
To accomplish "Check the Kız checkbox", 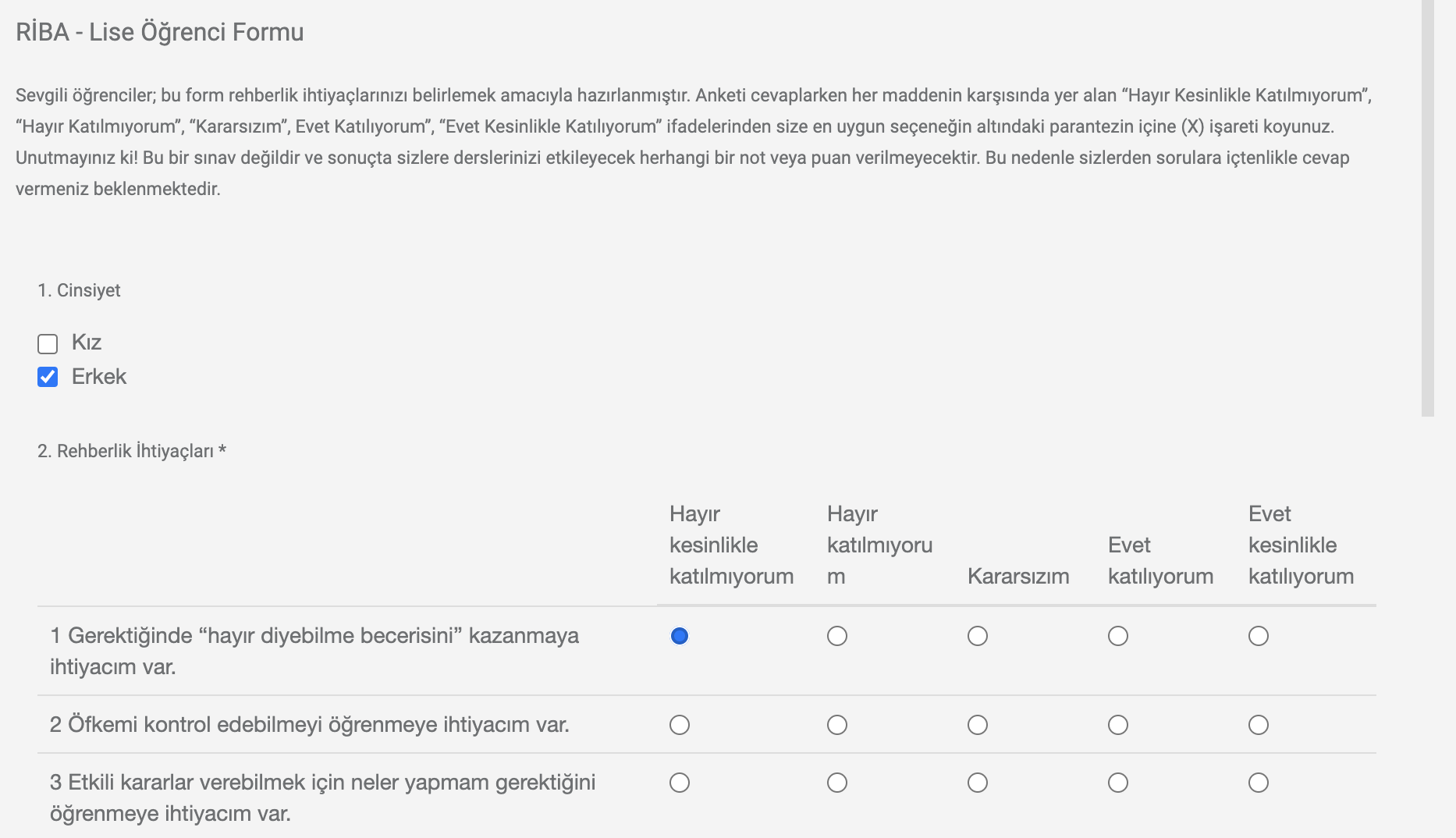I will [48, 343].
